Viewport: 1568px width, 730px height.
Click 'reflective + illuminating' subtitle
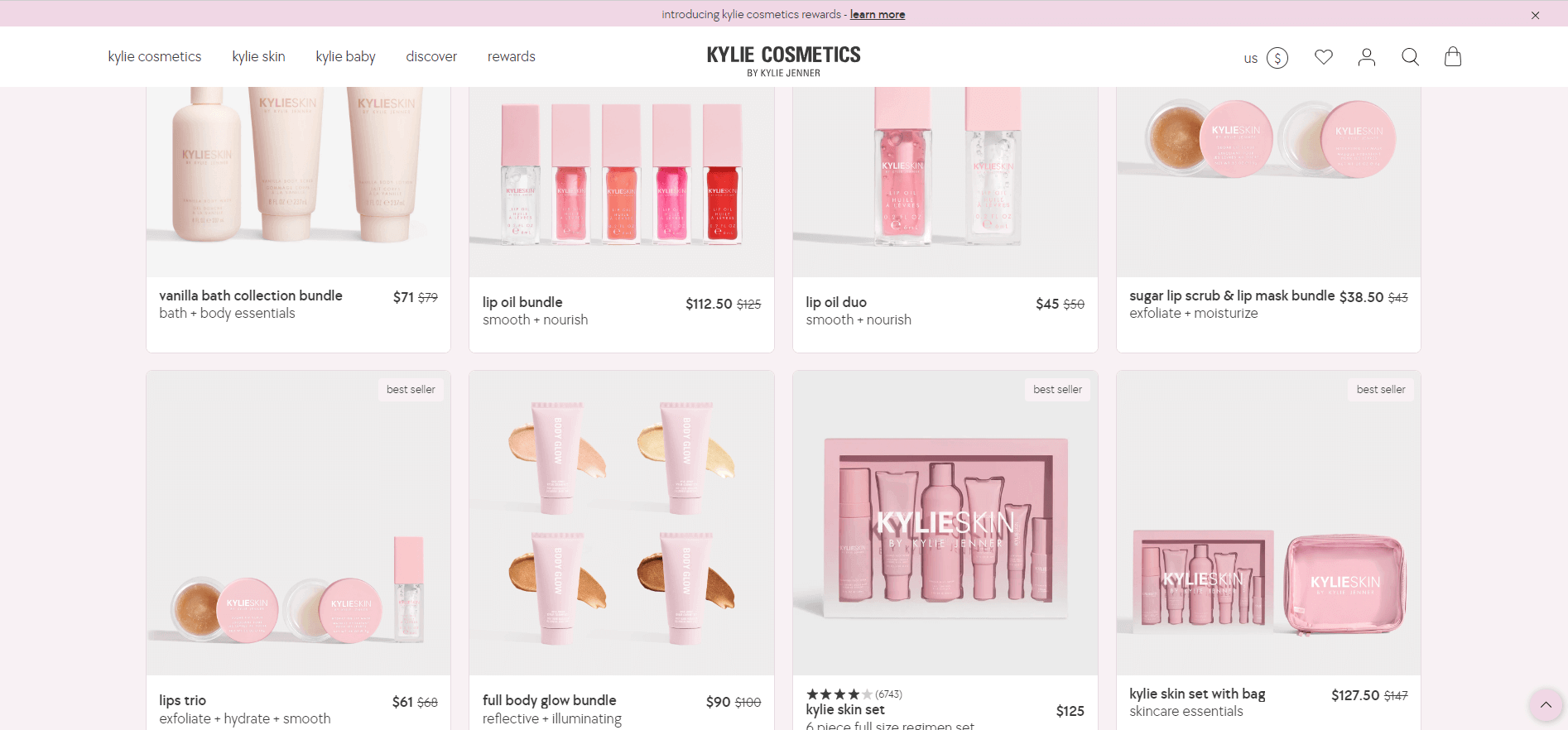[552, 718]
